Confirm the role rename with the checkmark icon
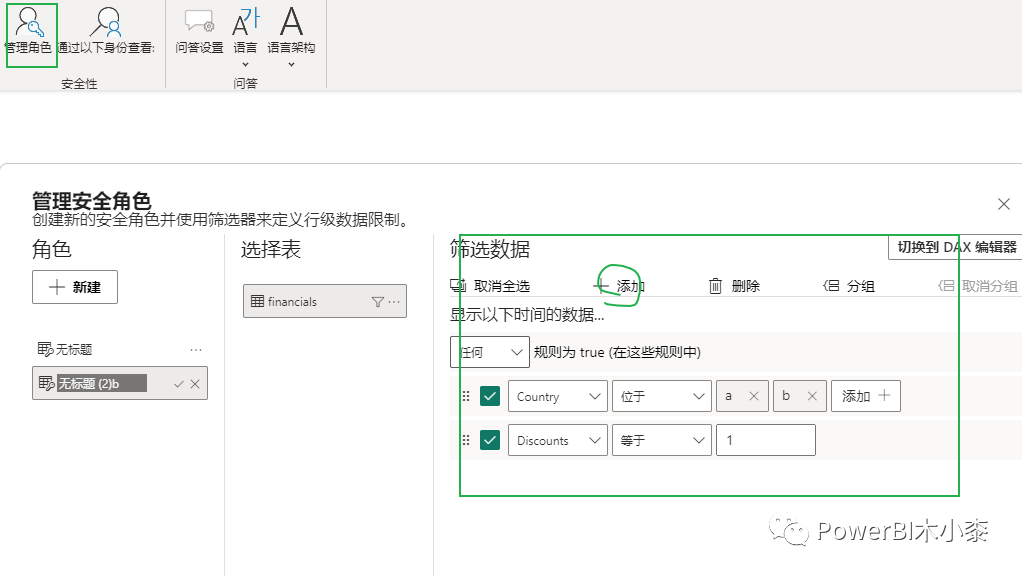 point(179,384)
